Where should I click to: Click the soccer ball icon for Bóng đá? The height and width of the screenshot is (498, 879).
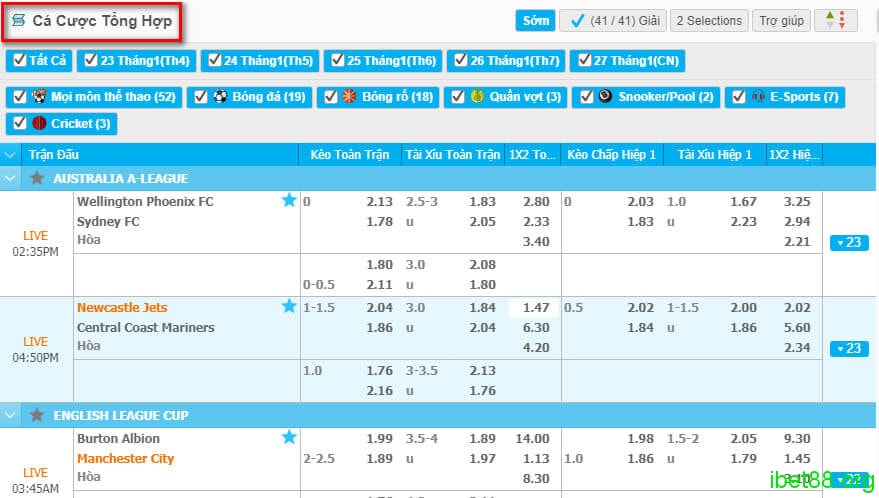click(x=220, y=96)
